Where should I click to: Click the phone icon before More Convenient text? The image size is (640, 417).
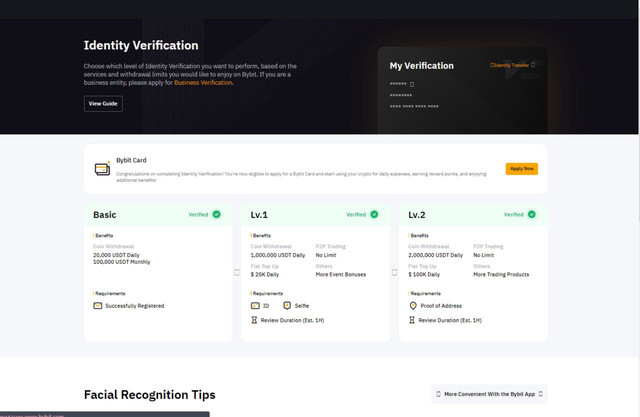tap(438, 394)
